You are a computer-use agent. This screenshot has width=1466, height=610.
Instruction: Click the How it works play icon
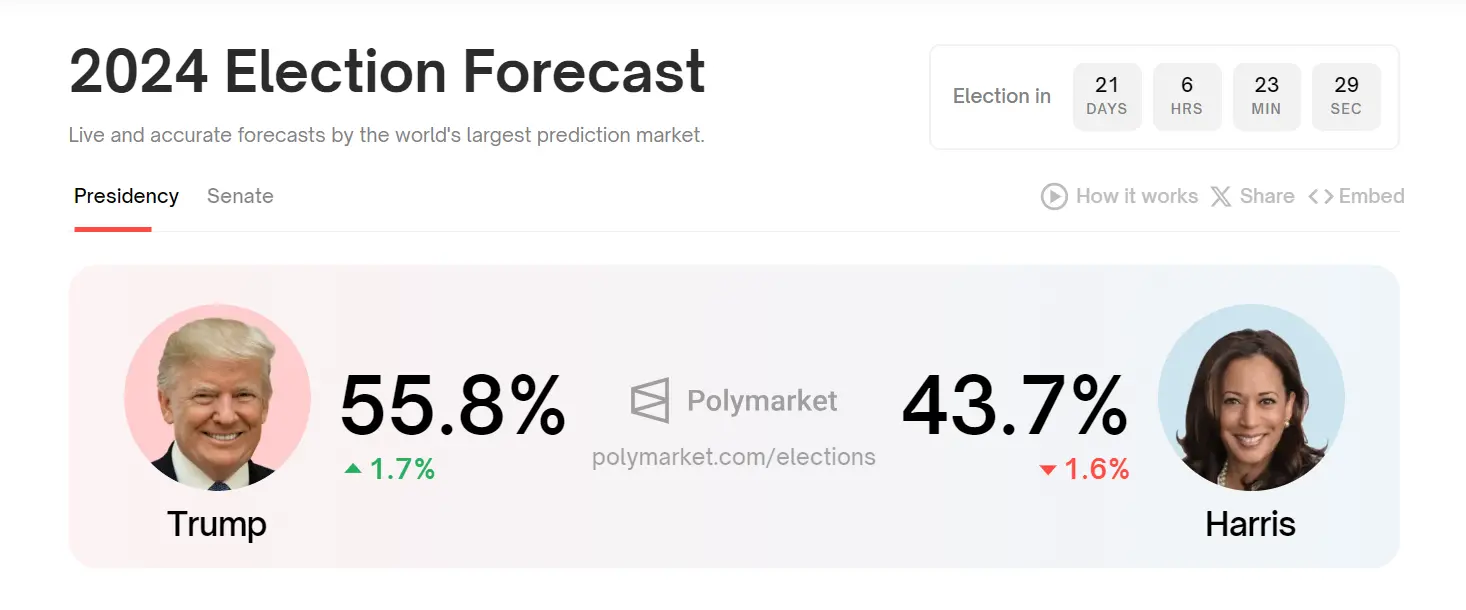click(x=1053, y=196)
